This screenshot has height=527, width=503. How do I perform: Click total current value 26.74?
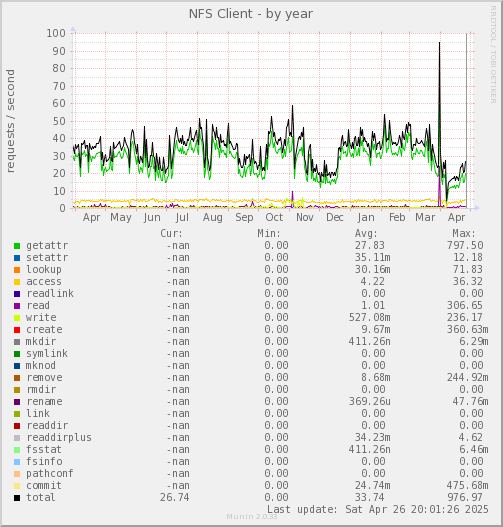[175, 497]
